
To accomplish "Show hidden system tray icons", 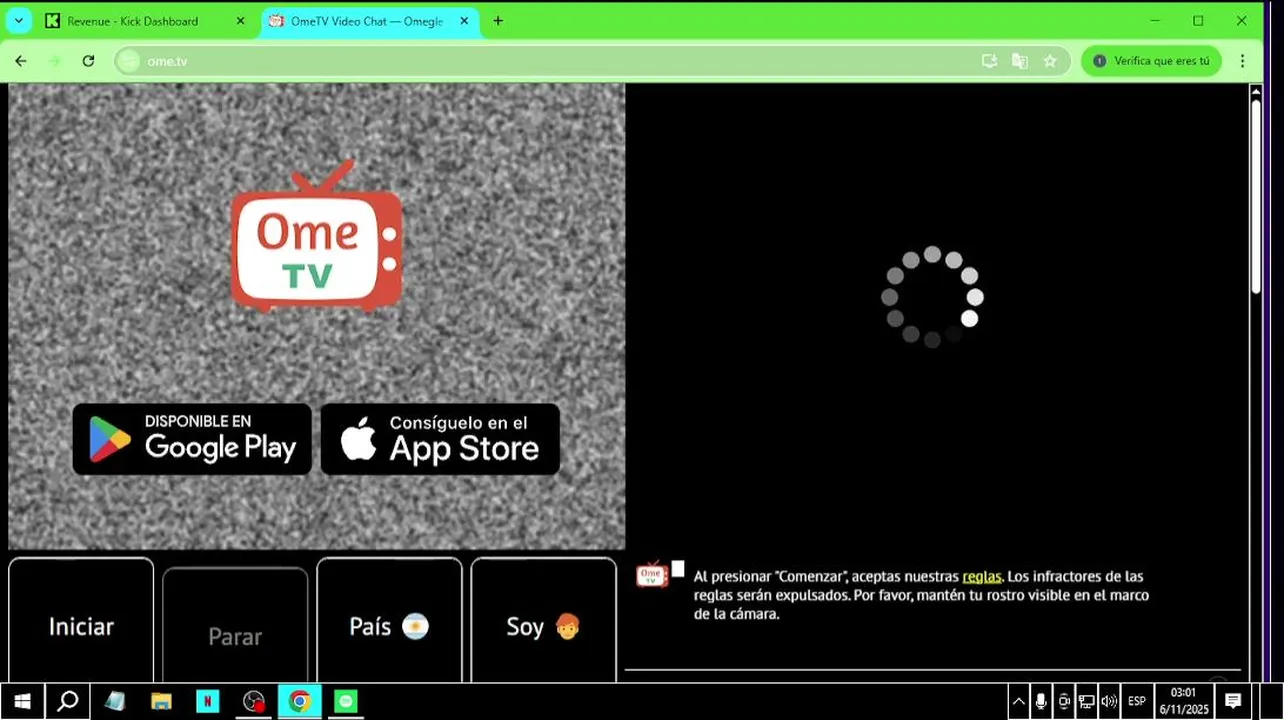I will [1019, 701].
